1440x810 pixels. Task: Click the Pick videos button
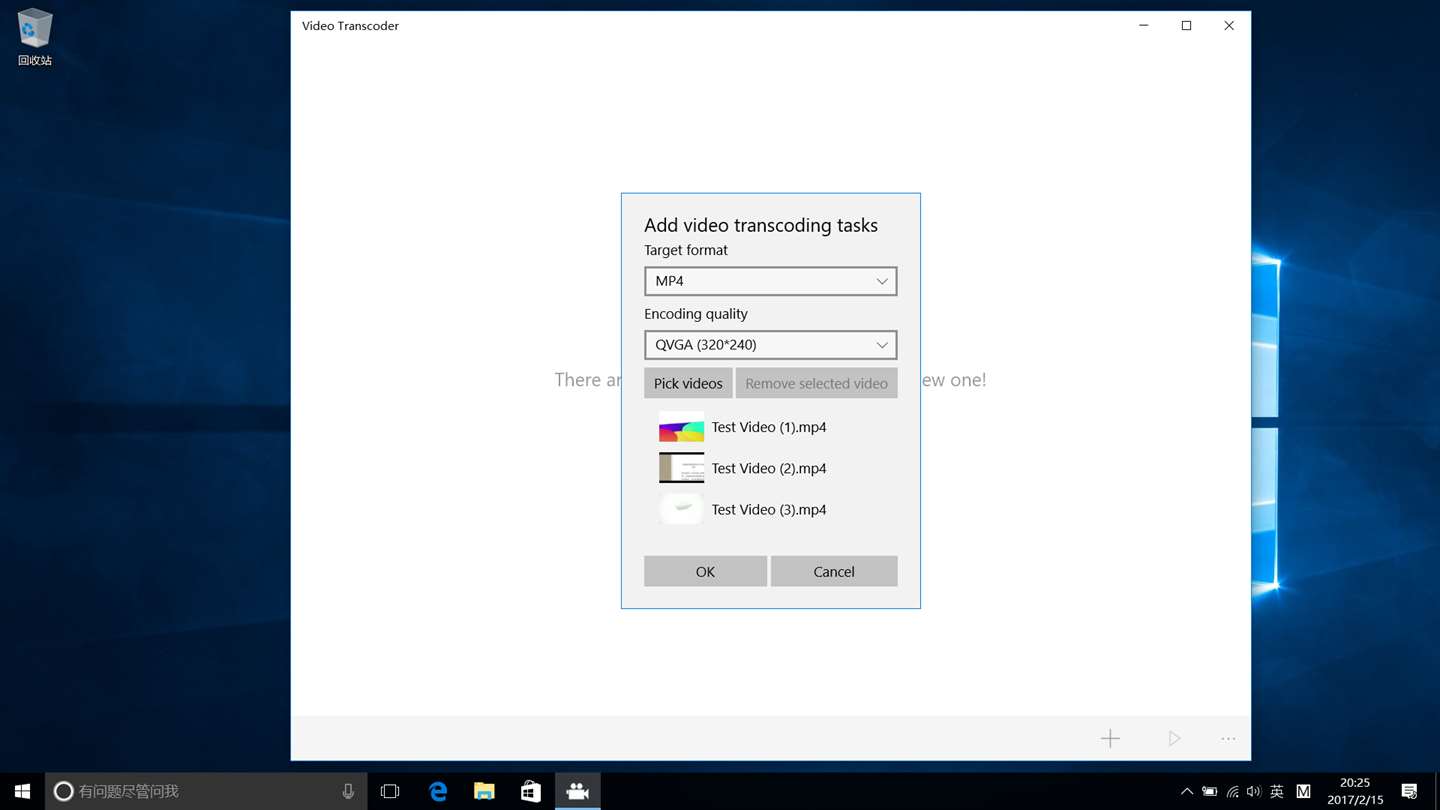[688, 383]
